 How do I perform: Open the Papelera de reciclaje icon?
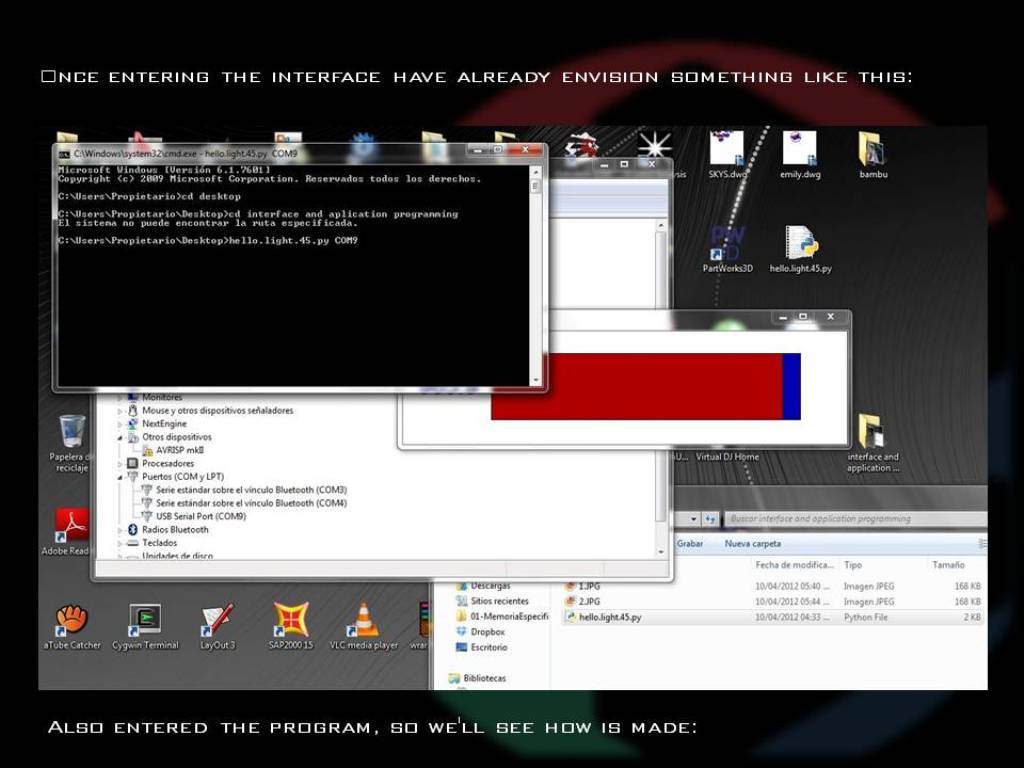coord(72,432)
